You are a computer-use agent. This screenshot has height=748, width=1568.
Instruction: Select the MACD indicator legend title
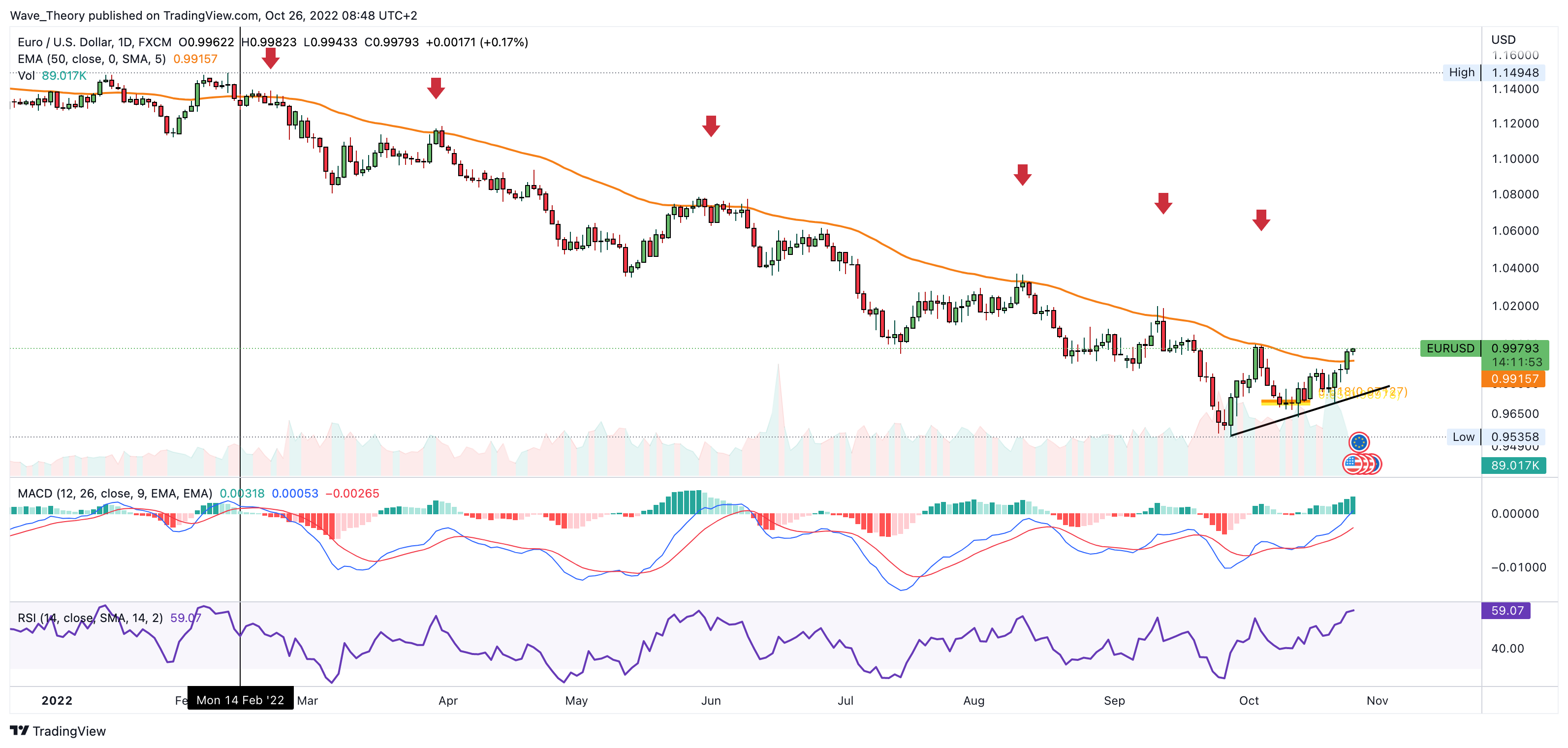point(115,493)
